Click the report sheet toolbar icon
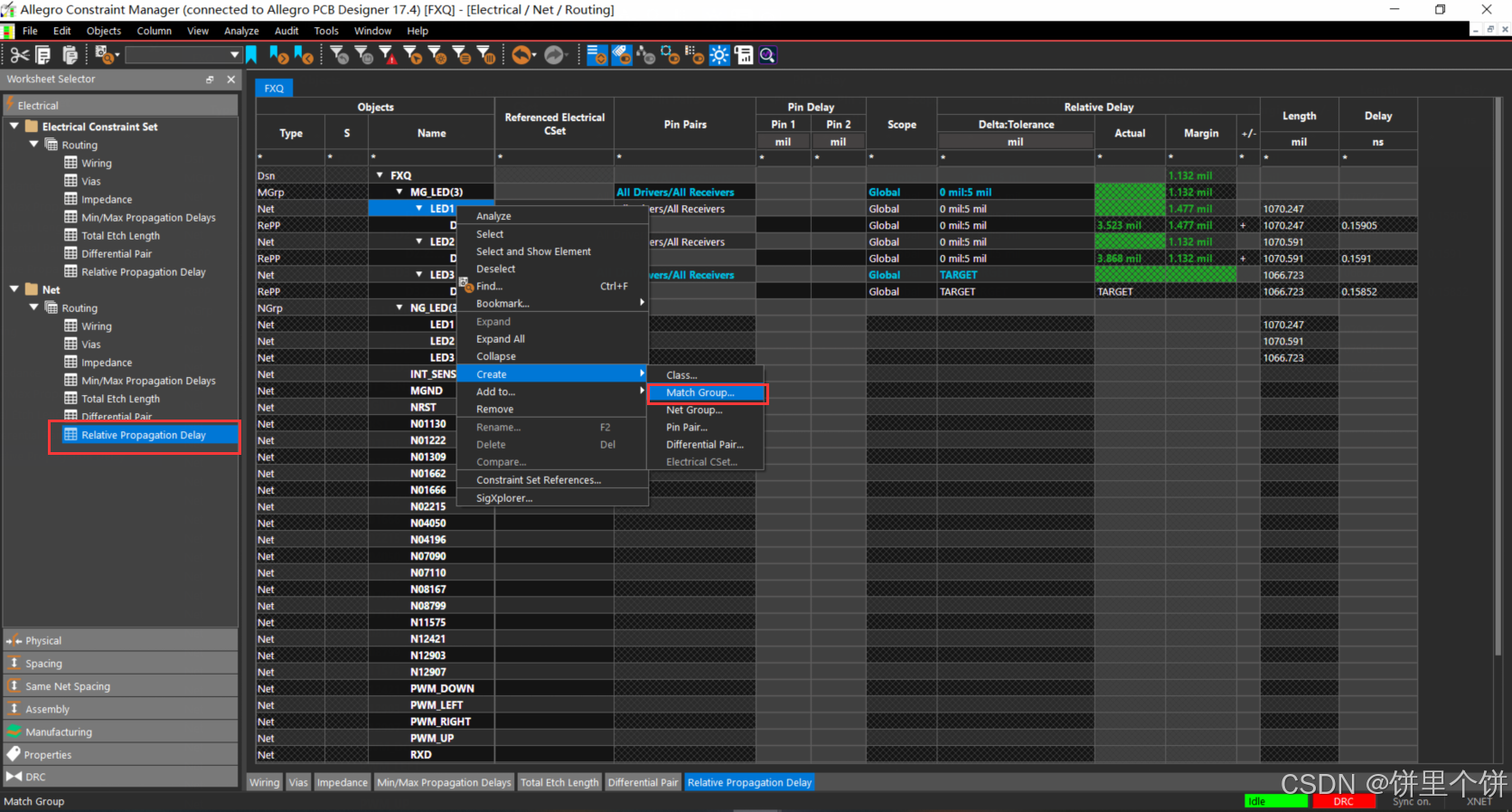The width and height of the screenshot is (1512, 812). point(744,55)
